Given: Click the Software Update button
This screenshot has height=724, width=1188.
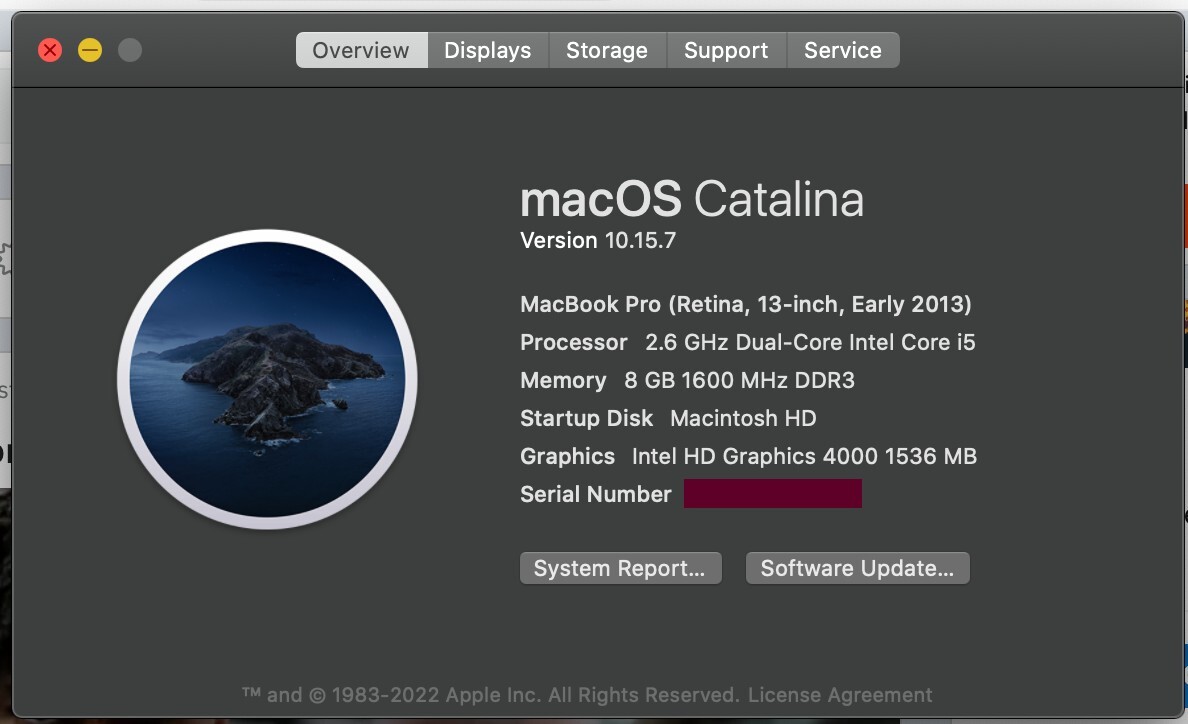Looking at the screenshot, I should (x=857, y=568).
